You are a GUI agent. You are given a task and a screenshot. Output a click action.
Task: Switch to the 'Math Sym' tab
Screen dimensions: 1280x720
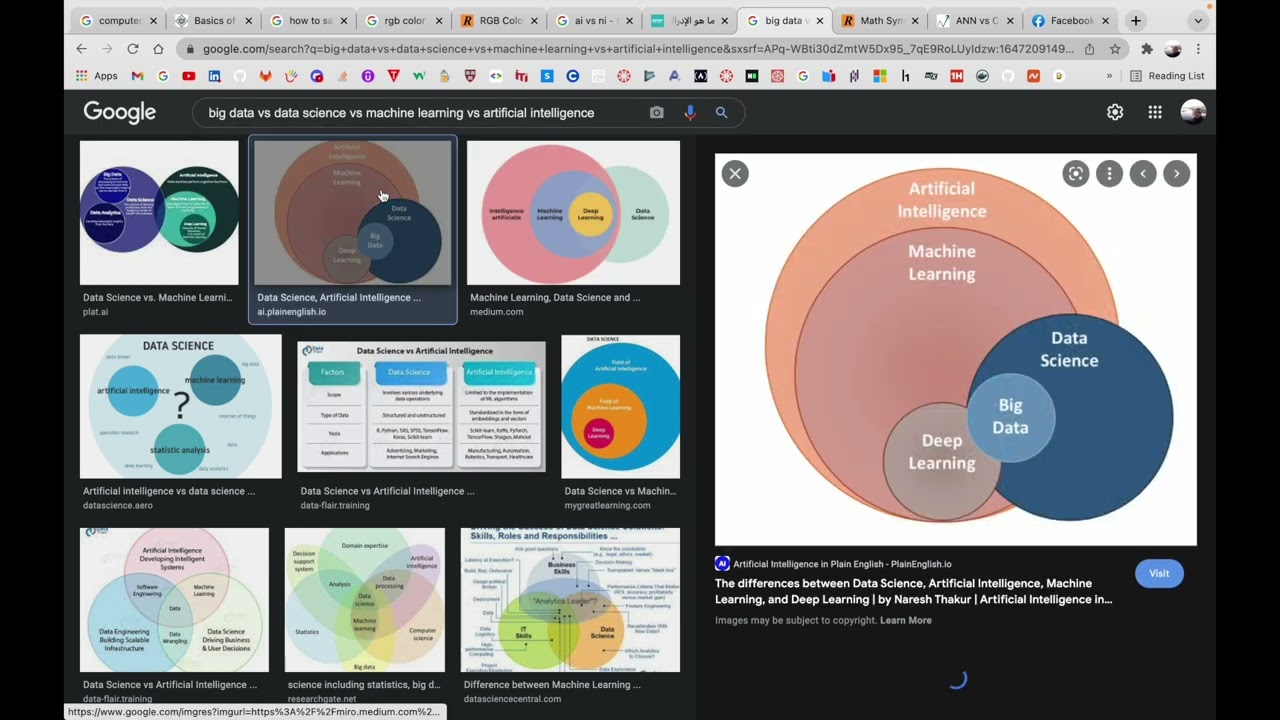[x=879, y=20]
